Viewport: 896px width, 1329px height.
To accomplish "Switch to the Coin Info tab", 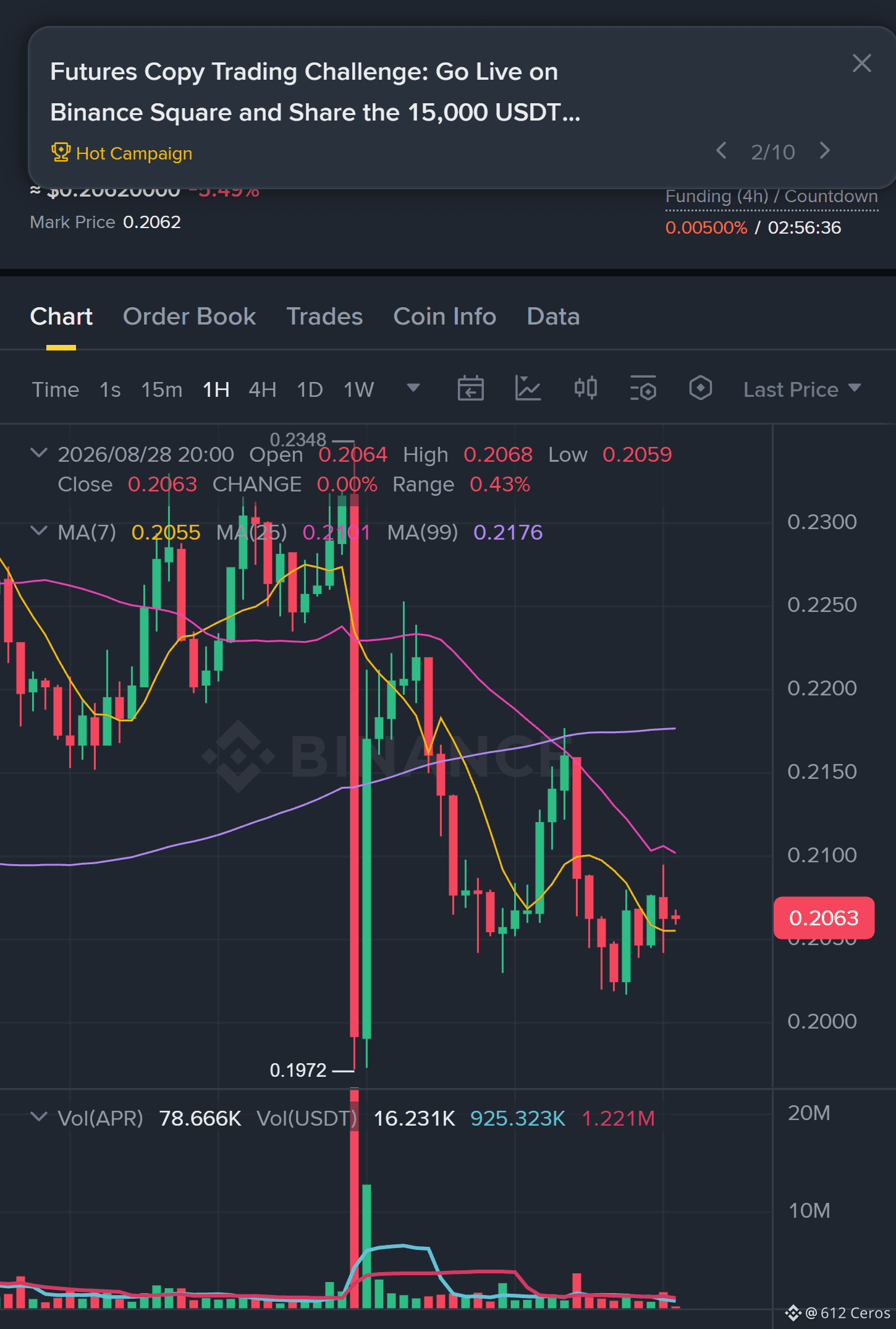I will tap(445, 316).
